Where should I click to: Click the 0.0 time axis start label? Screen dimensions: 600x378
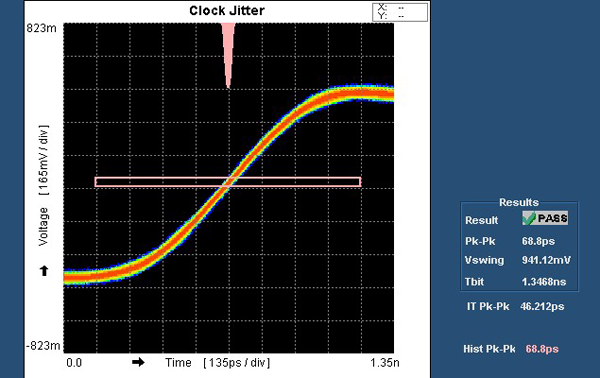point(74,362)
